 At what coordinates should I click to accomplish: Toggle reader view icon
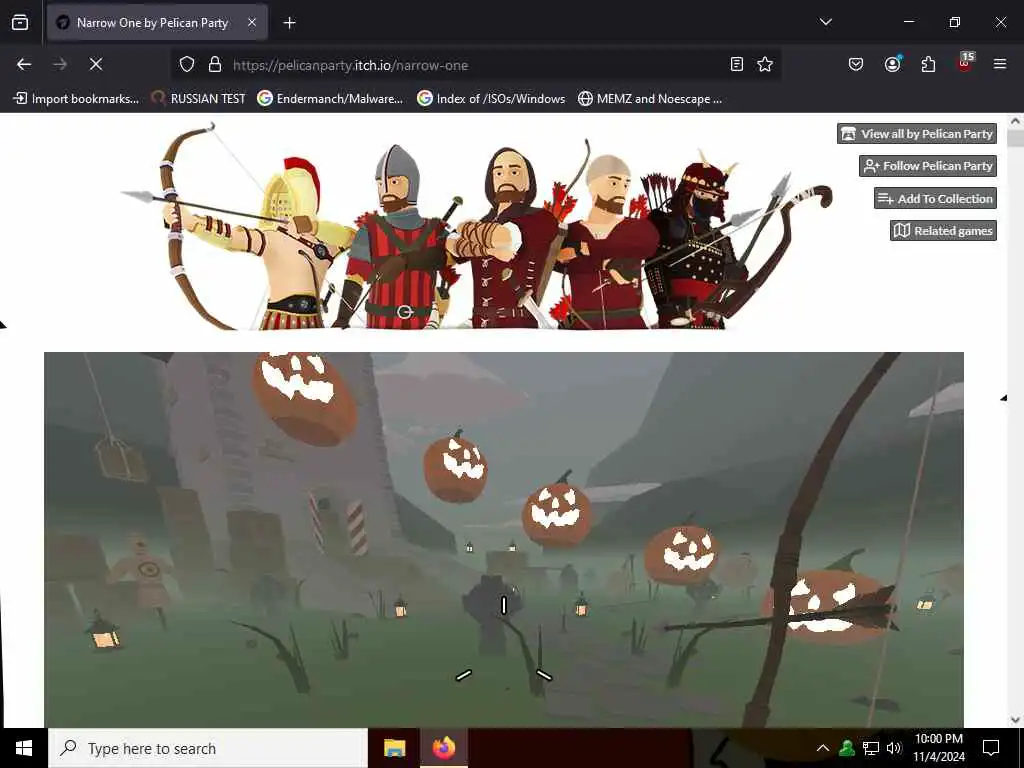click(x=737, y=64)
